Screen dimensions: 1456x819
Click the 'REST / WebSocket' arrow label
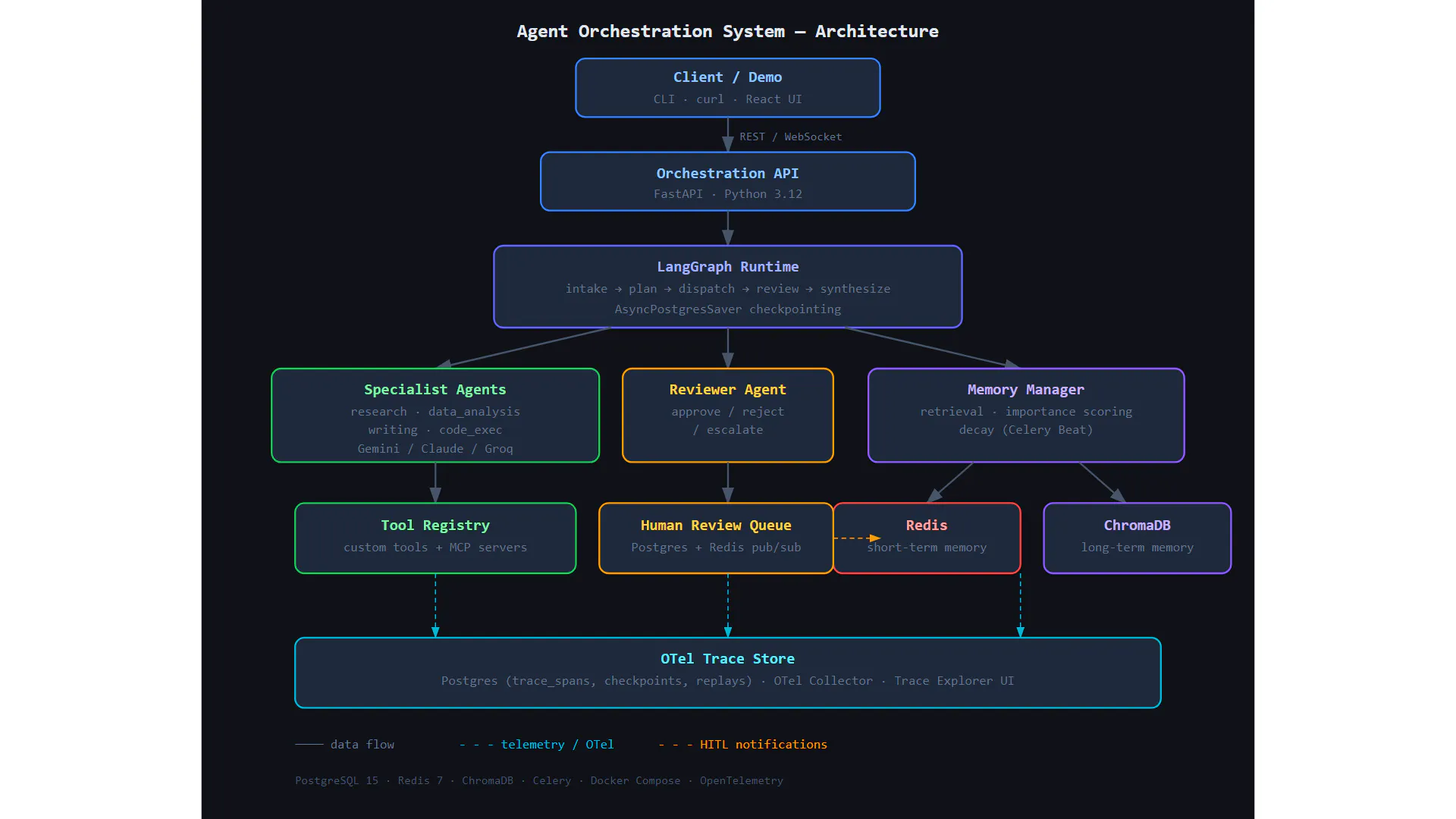coord(790,136)
